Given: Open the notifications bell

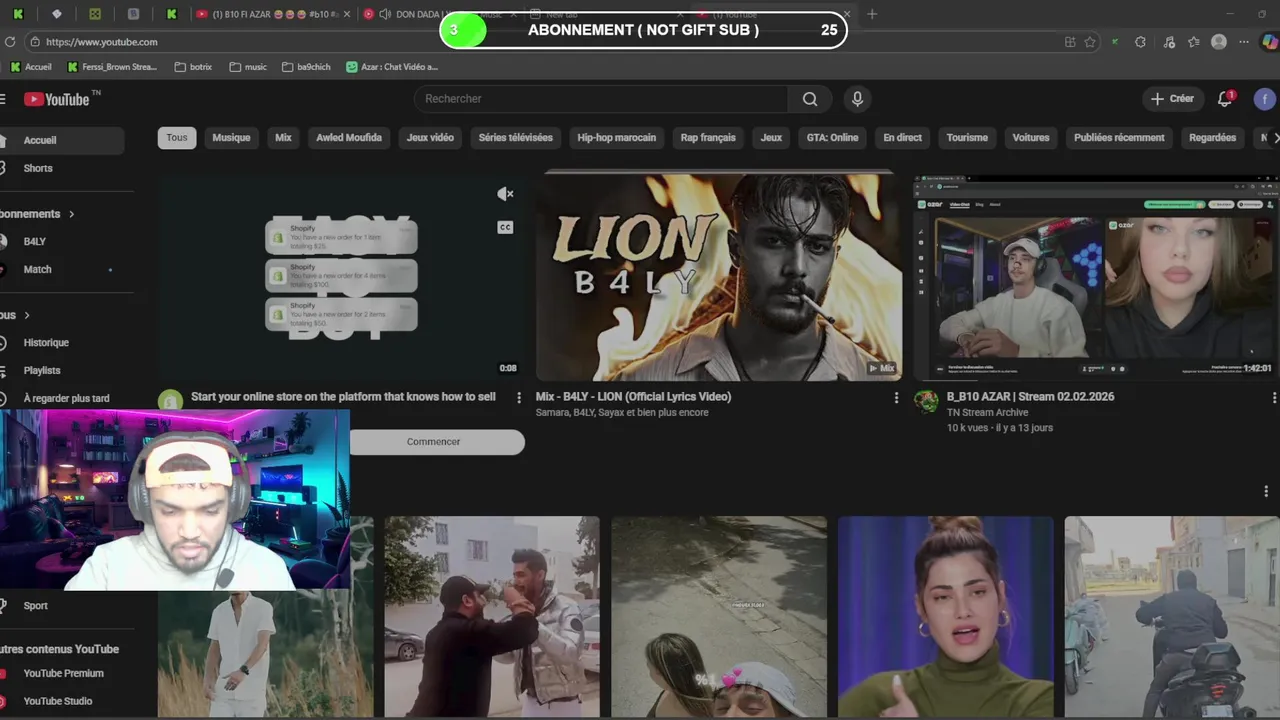Looking at the screenshot, I should click(1225, 99).
